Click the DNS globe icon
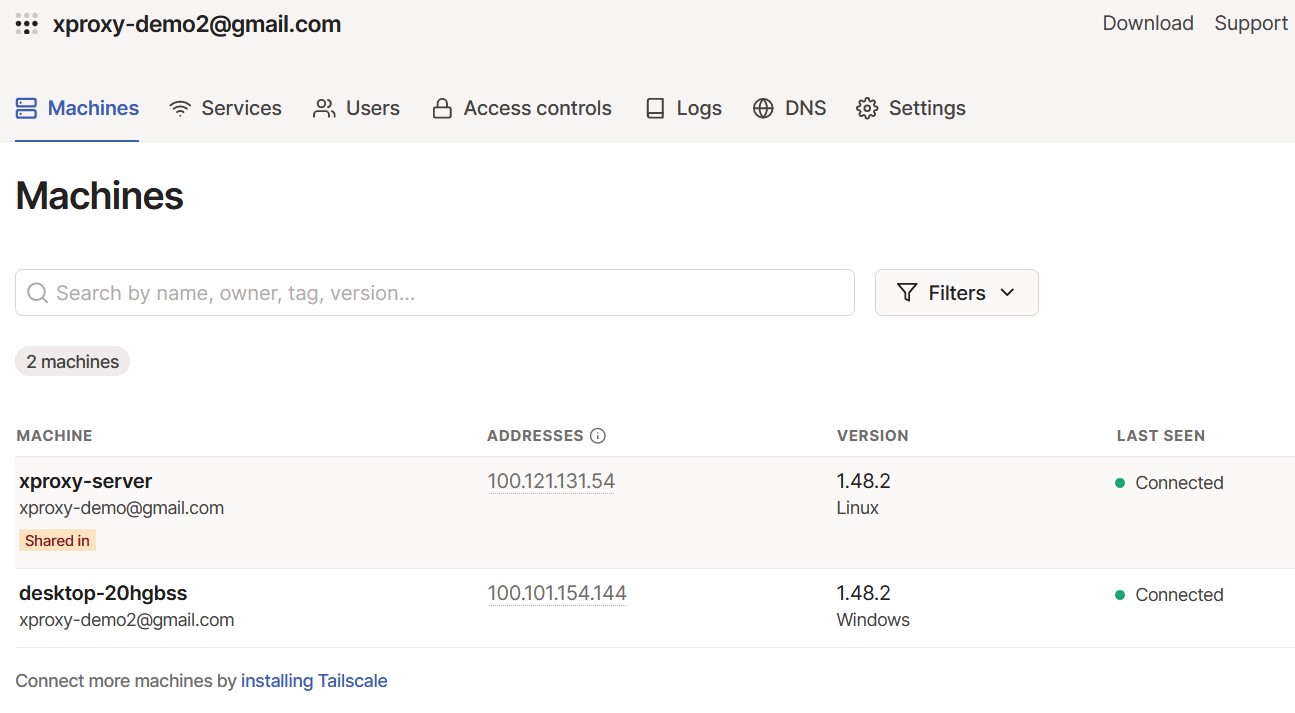 (x=763, y=108)
